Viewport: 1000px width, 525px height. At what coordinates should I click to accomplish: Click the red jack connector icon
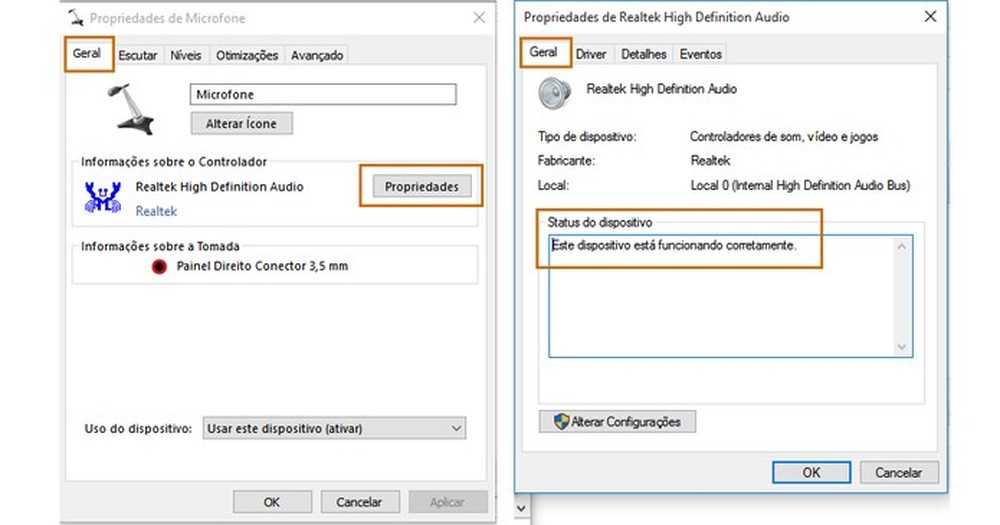pos(159,267)
